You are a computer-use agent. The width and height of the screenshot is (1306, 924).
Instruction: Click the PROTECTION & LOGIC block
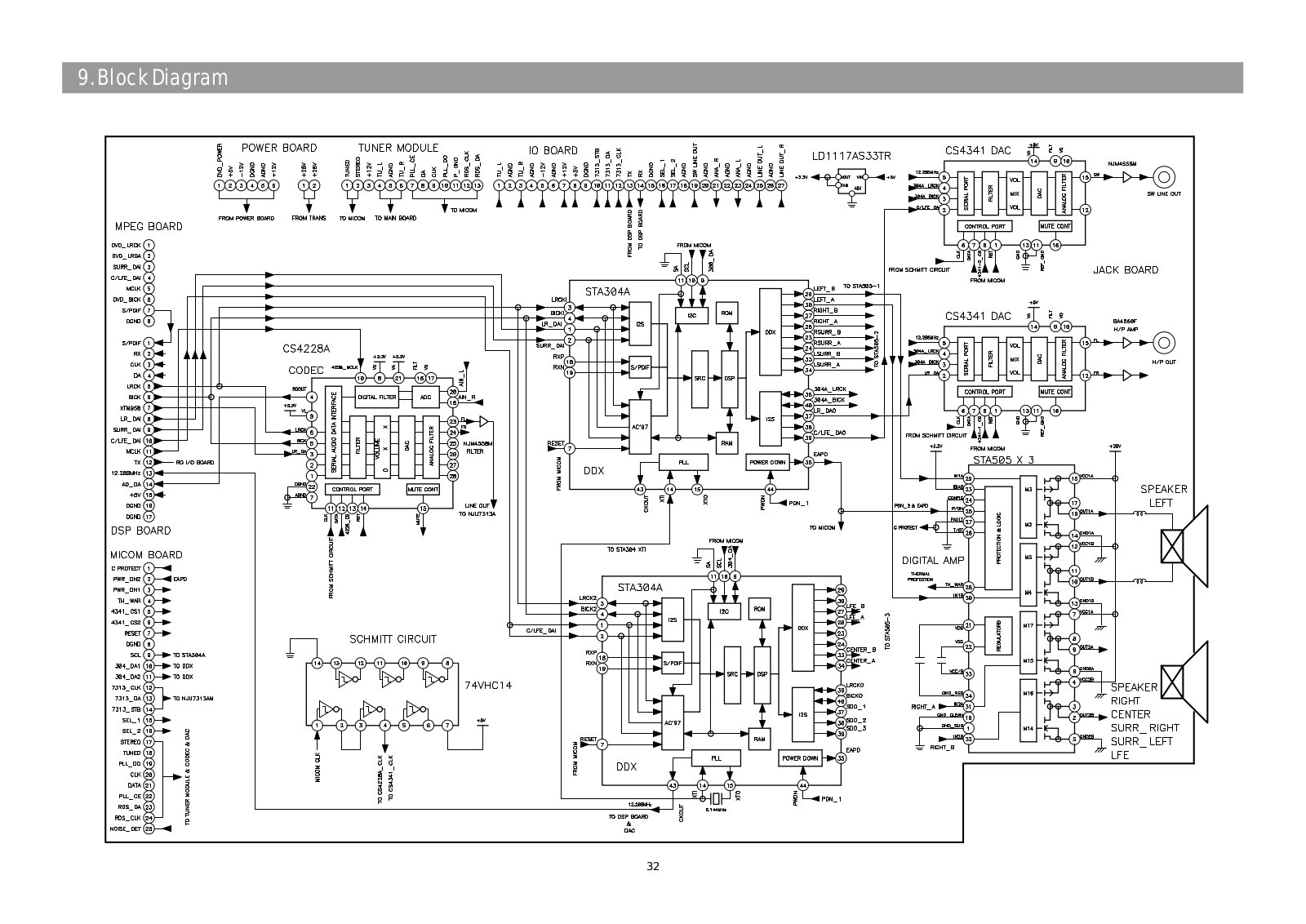point(998,538)
